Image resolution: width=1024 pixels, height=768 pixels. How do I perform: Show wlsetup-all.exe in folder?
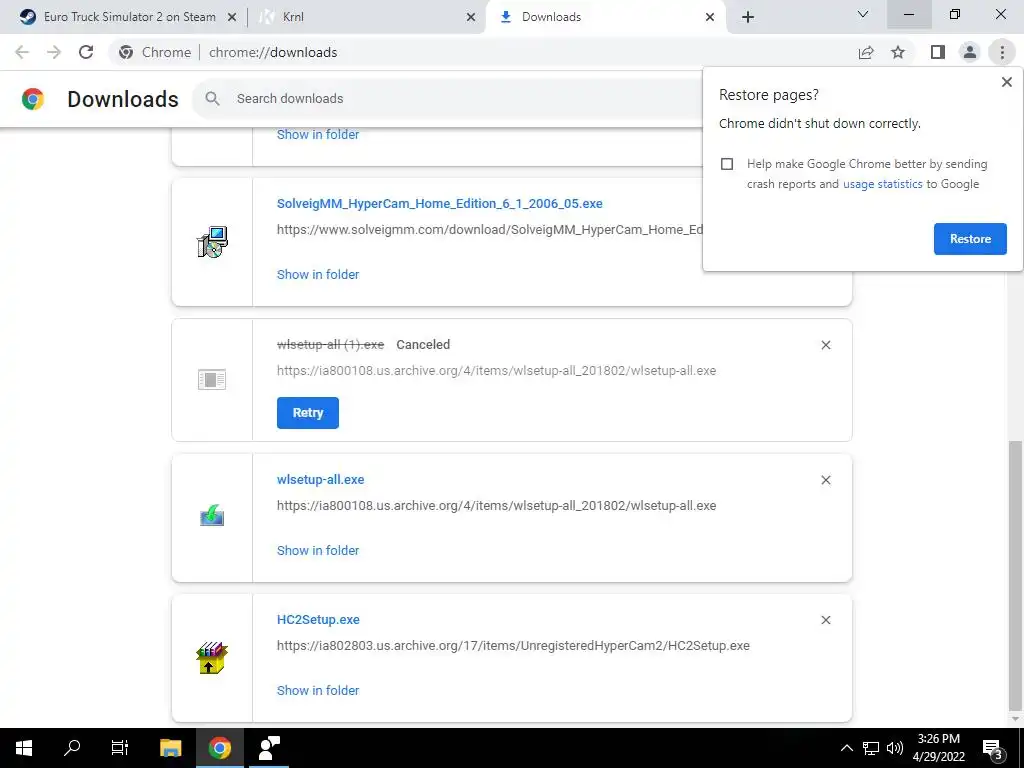tap(318, 551)
